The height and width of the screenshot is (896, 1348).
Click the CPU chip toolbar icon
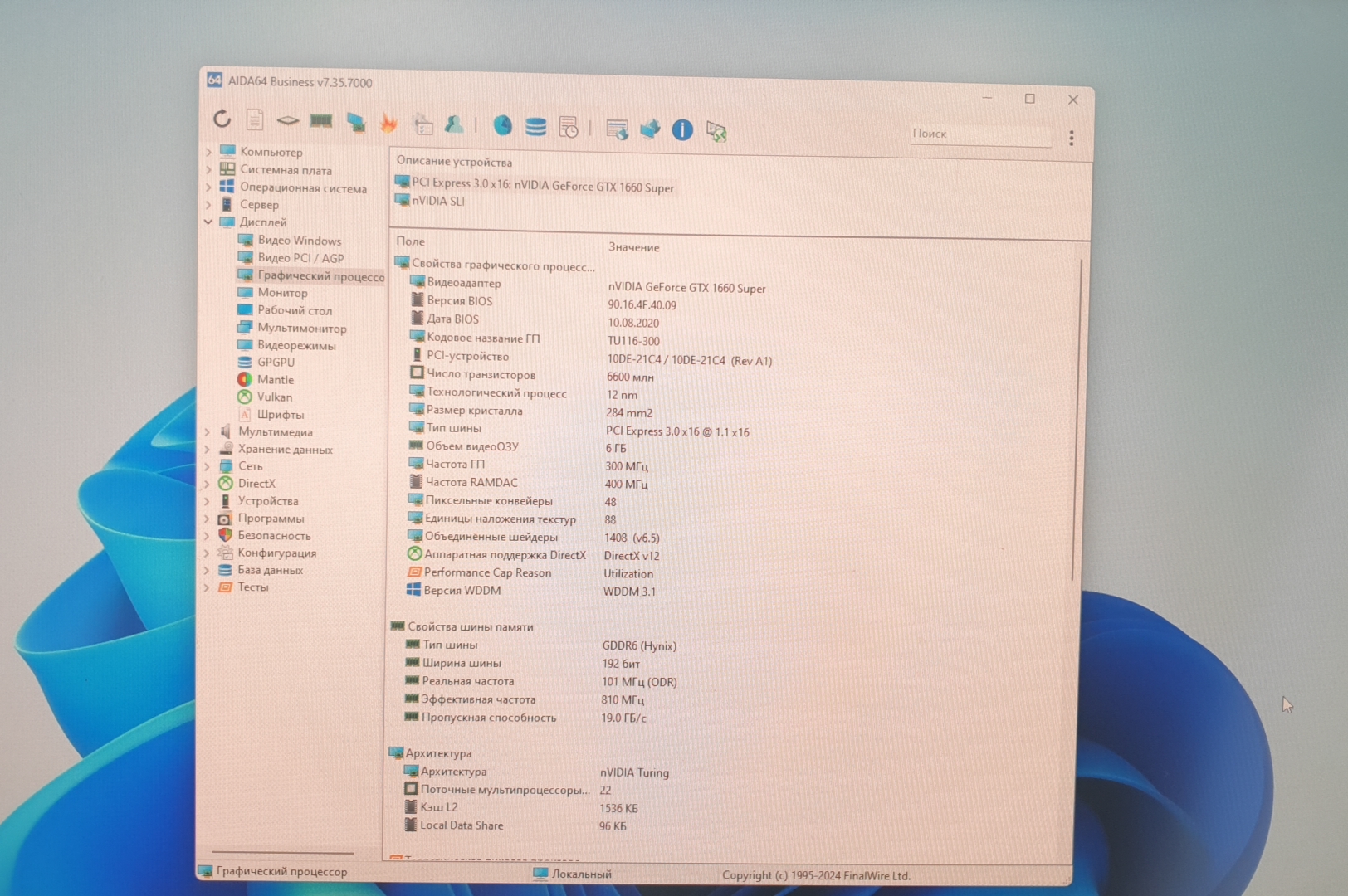(288, 121)
